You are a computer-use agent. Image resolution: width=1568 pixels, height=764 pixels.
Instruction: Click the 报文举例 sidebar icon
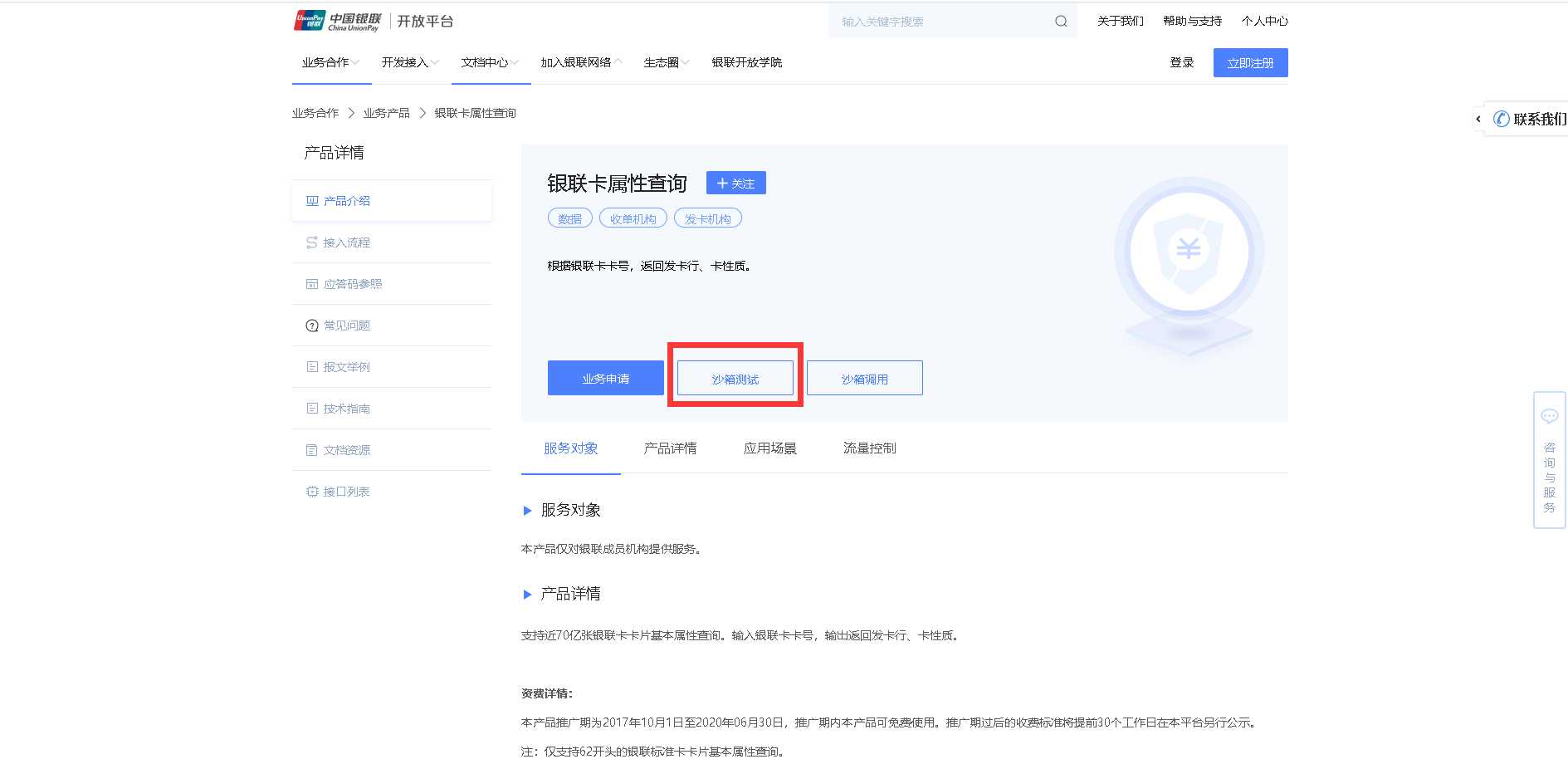[312, 367]
